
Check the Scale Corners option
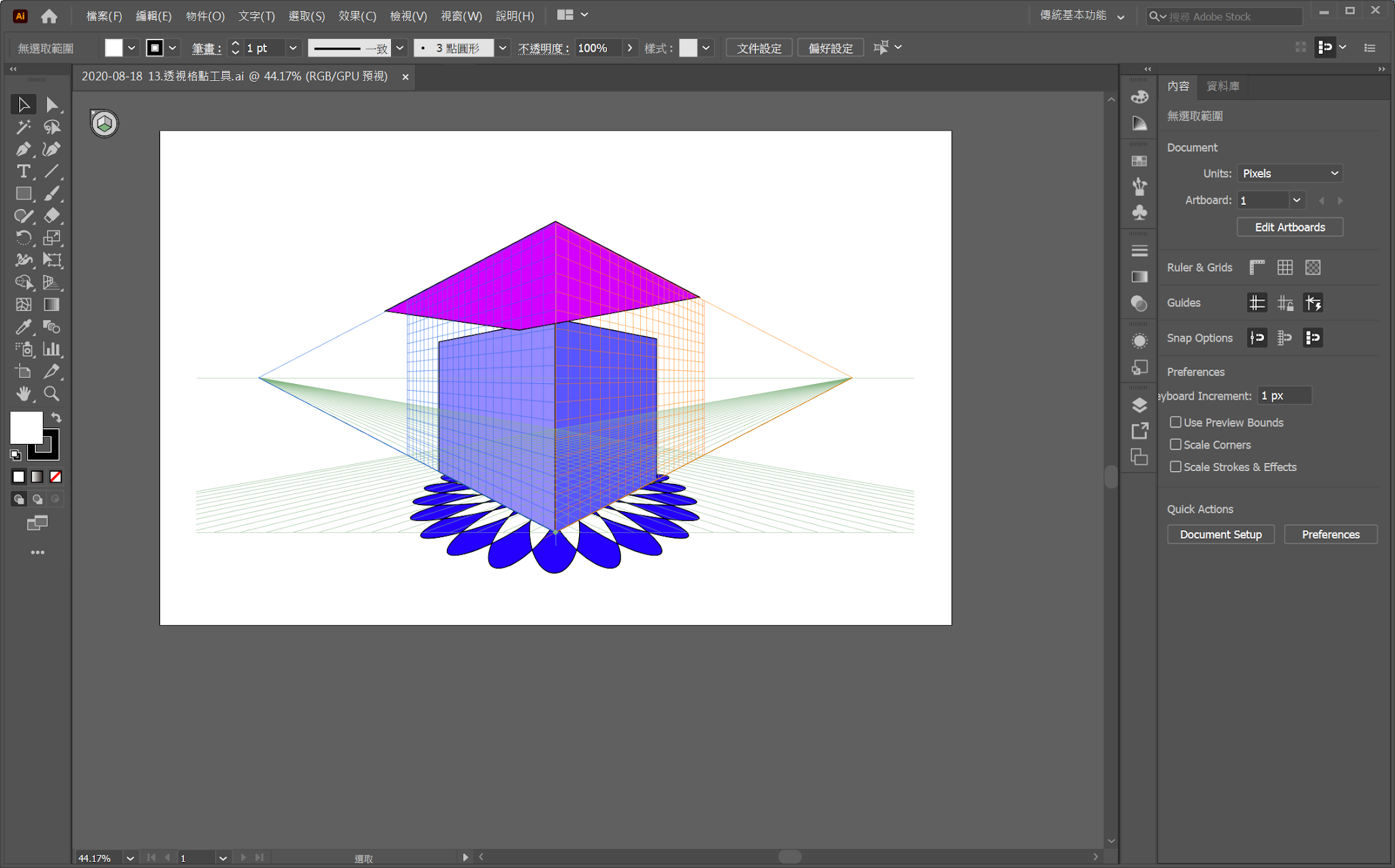pyautogui.click(x=1176, y=445)
